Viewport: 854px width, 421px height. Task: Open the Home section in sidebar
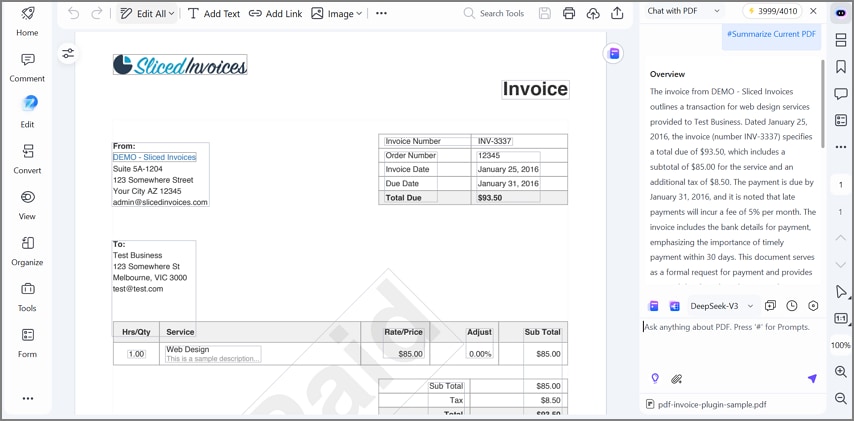pyautogui.click(x=27, y=22)
